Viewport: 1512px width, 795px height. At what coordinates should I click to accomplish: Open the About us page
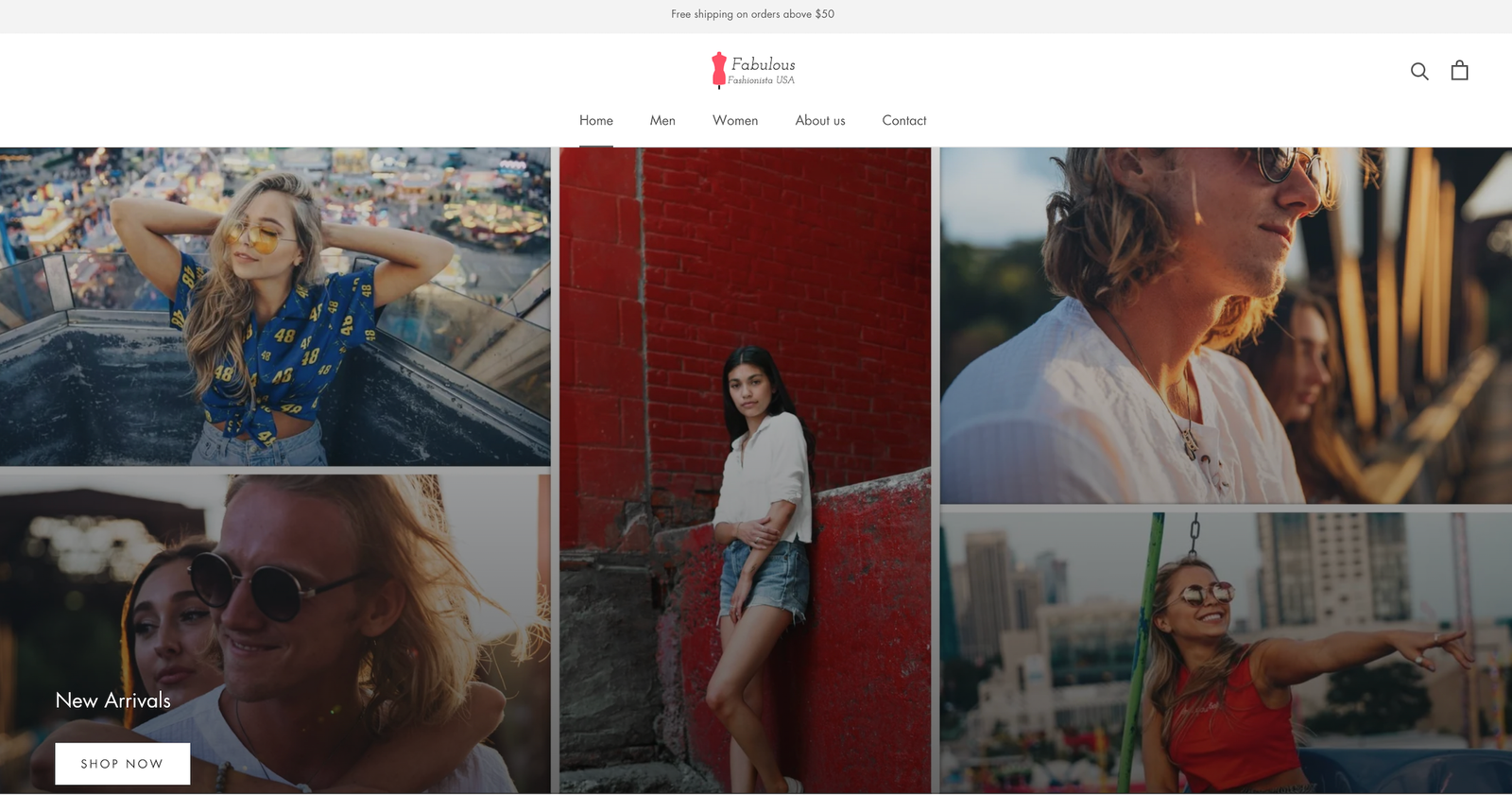point(820,120)
